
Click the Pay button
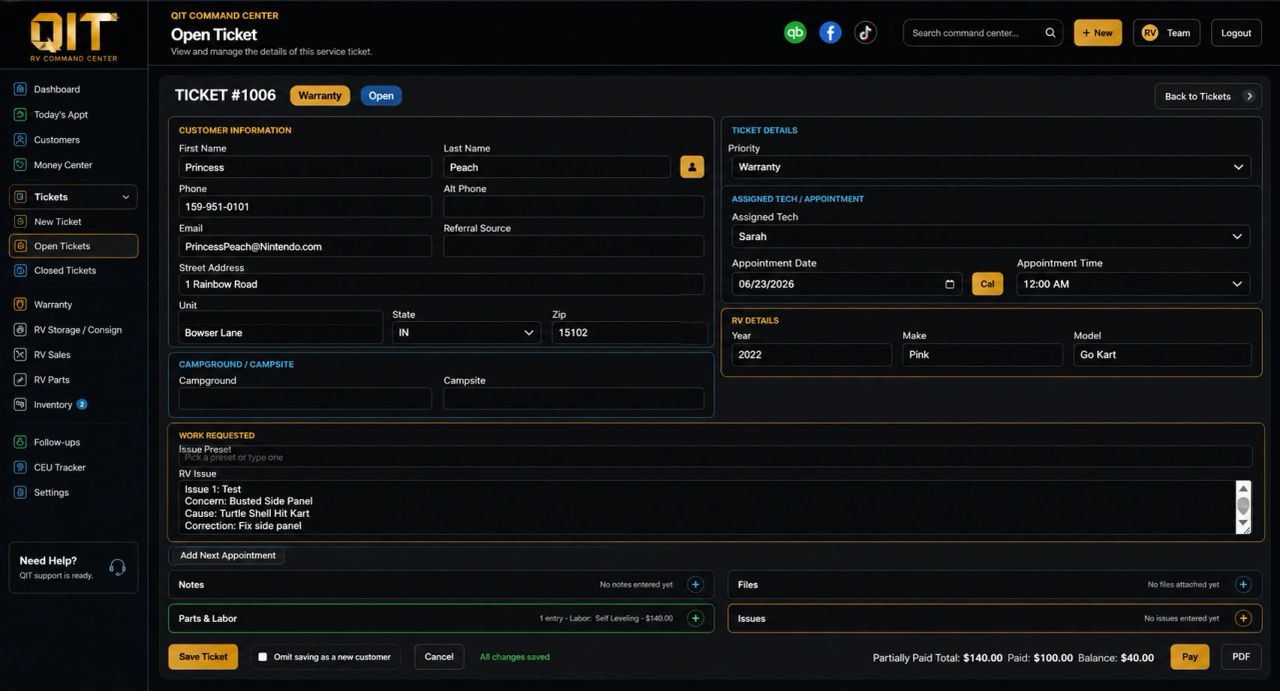coord(1190,657)
